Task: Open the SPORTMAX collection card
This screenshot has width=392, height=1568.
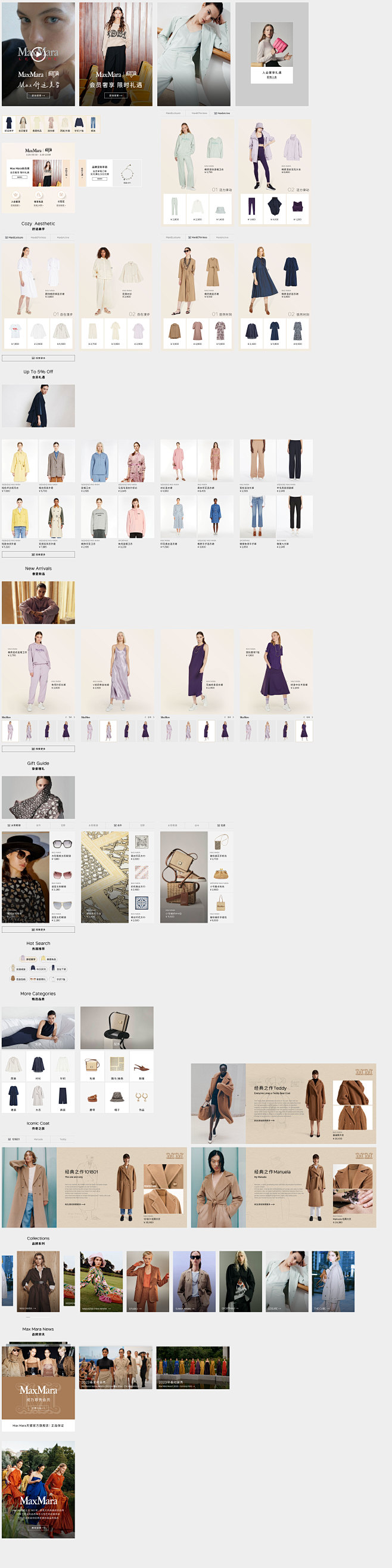Action: [241, 1282]
